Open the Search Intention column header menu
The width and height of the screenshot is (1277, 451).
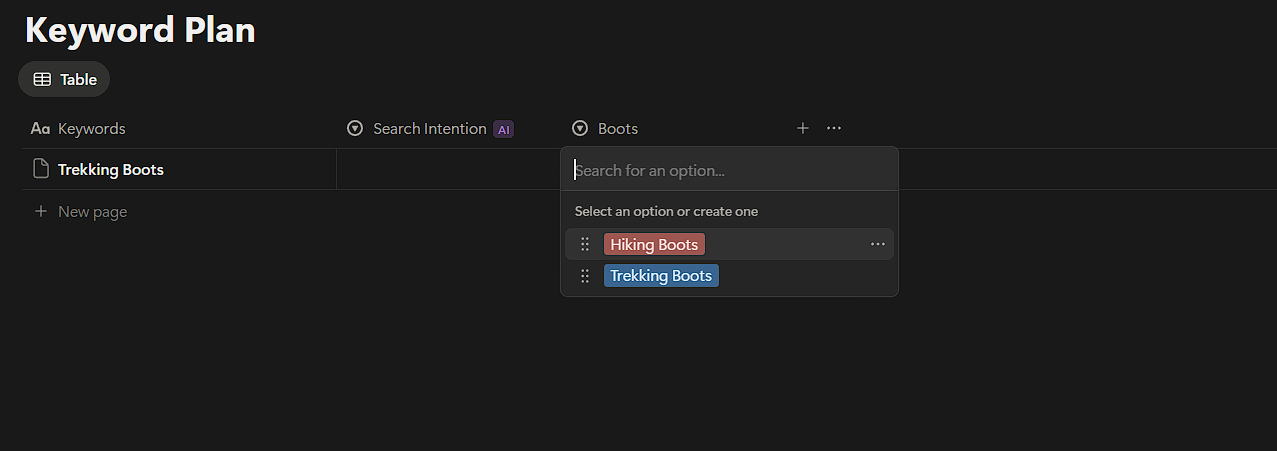429,129
